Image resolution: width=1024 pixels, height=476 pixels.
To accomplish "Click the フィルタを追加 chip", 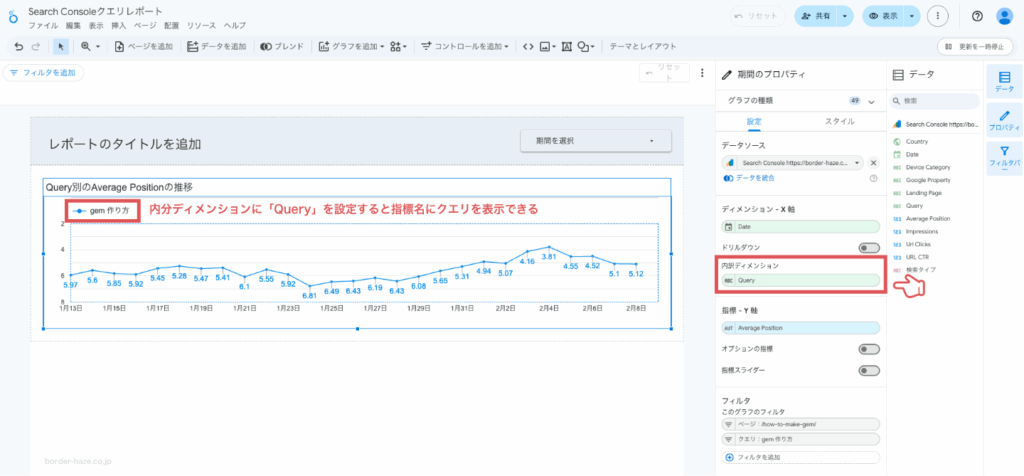I will point(43,73).
